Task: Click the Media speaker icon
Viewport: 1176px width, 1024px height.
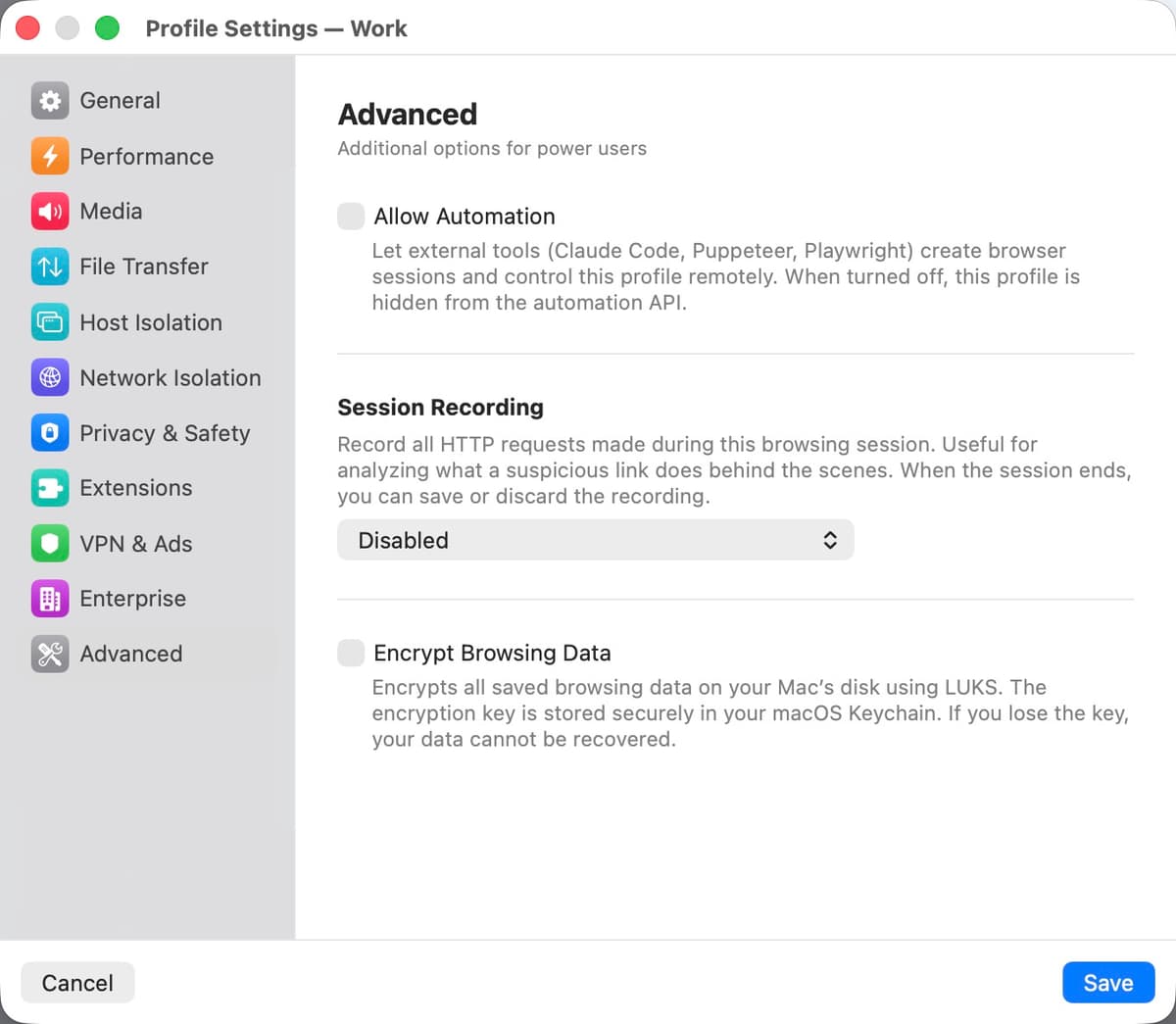Action: click(50, 211)
